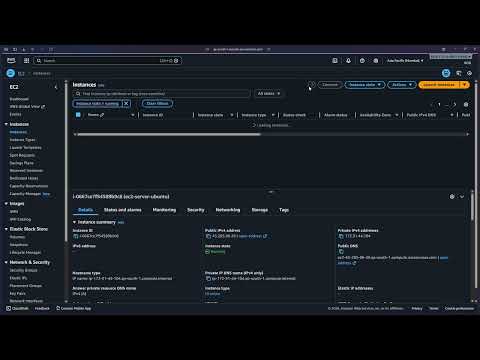
Task: Copy the Instance ID value
Action: pyautogui.click(x=76, y=236)
